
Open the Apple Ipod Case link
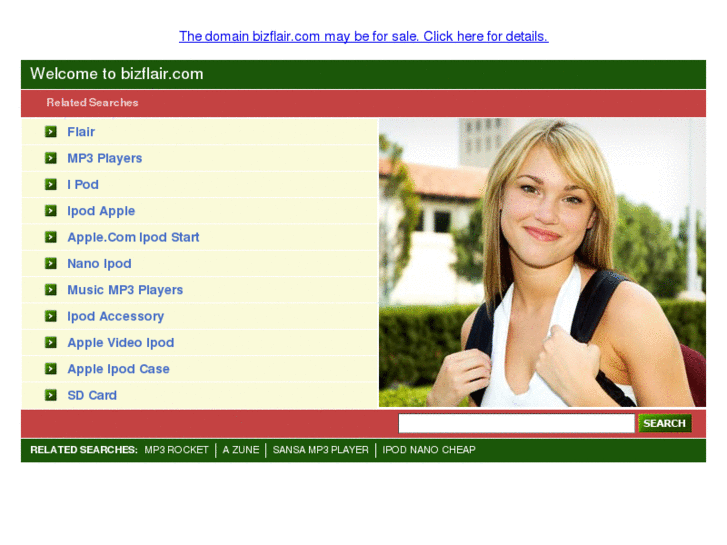tap(118, 369)
